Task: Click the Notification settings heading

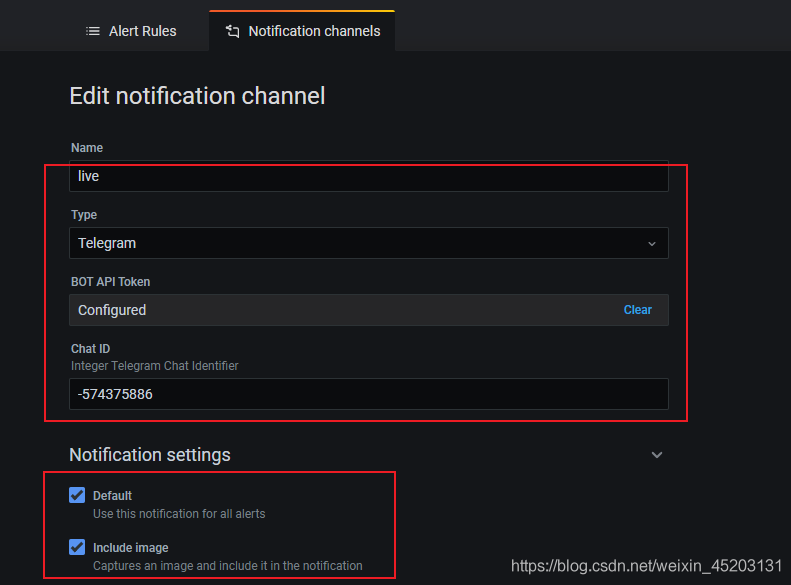Action: [x=150, y=455]
